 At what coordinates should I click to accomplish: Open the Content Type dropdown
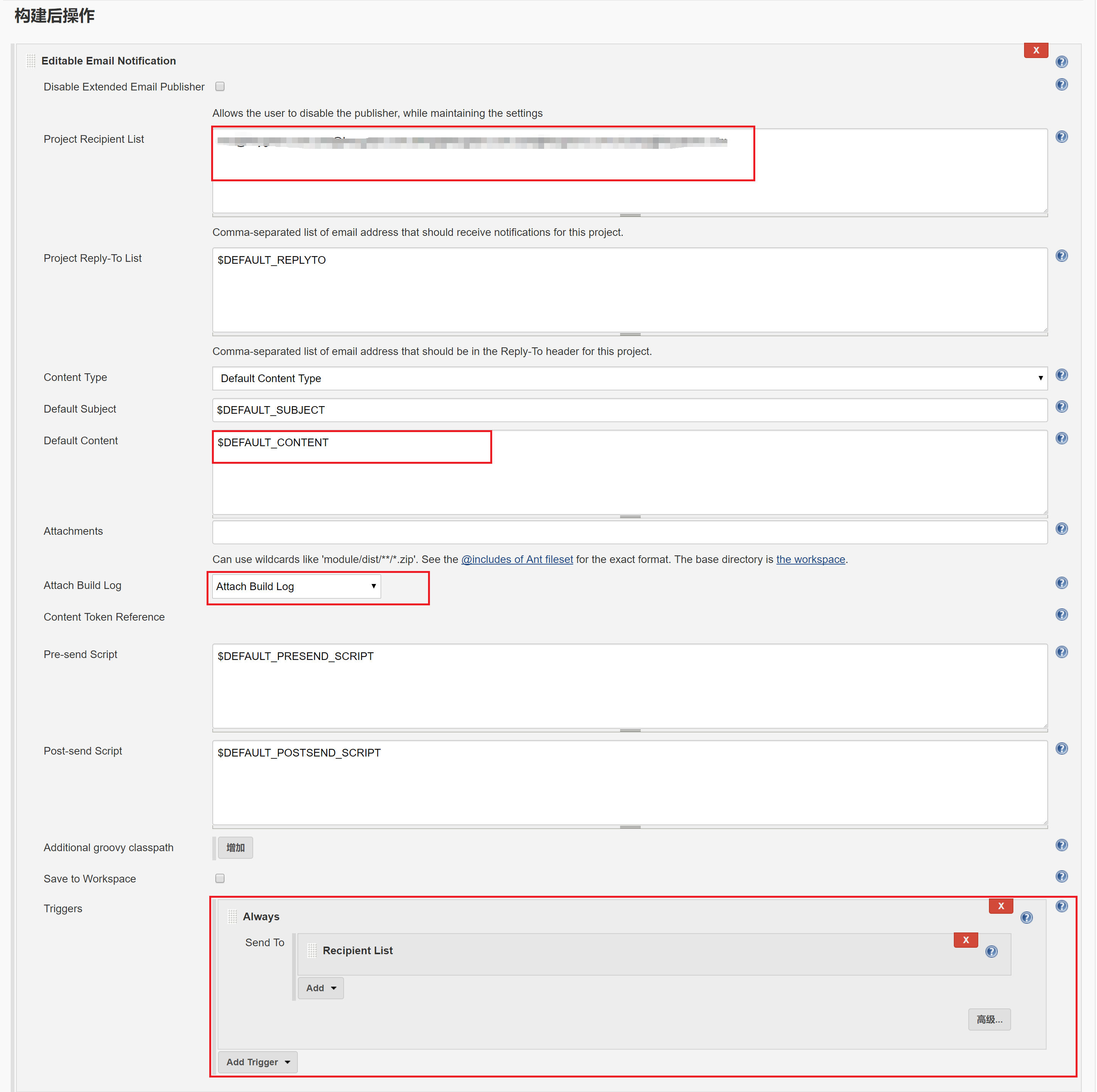coord(629,378)
